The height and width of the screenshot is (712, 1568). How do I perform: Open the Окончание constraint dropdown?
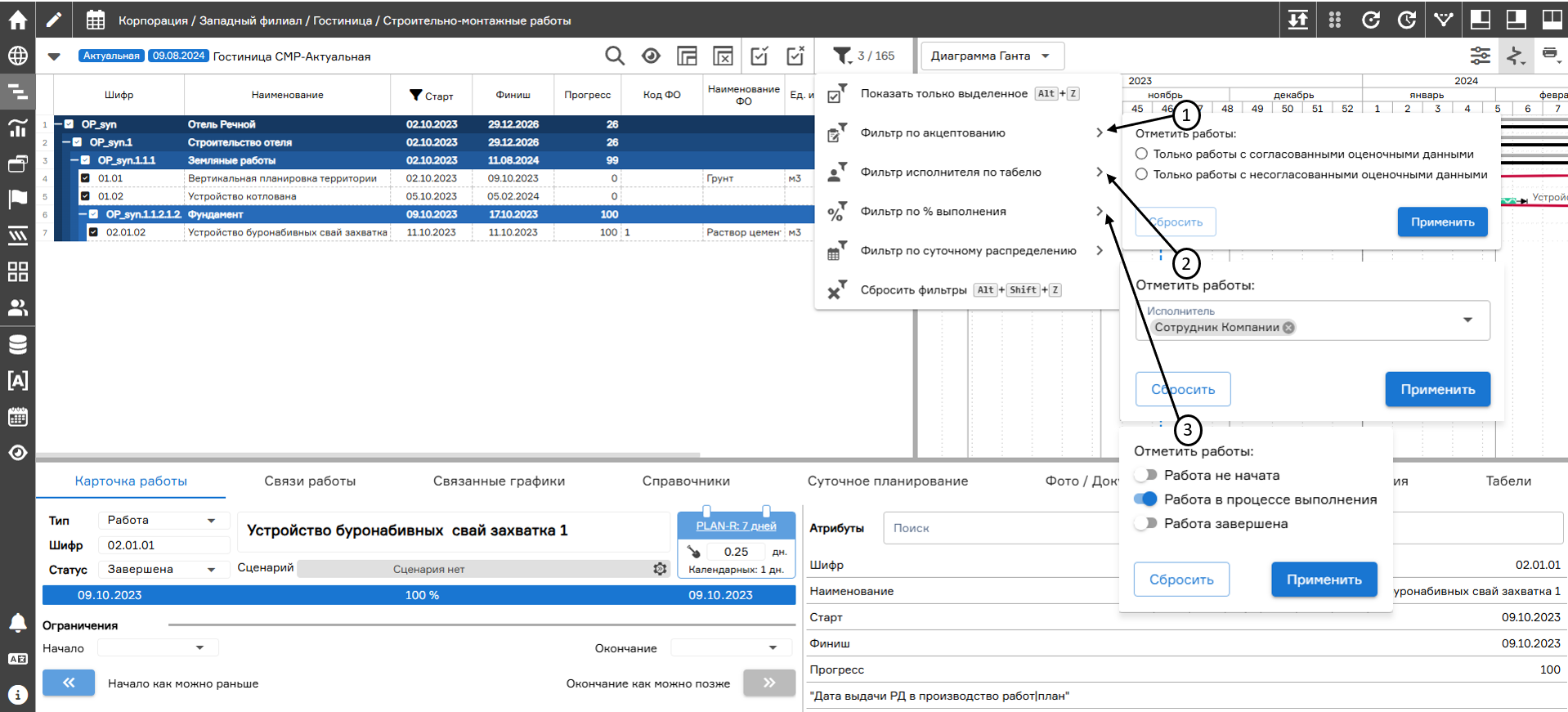(x=732, y=647)
